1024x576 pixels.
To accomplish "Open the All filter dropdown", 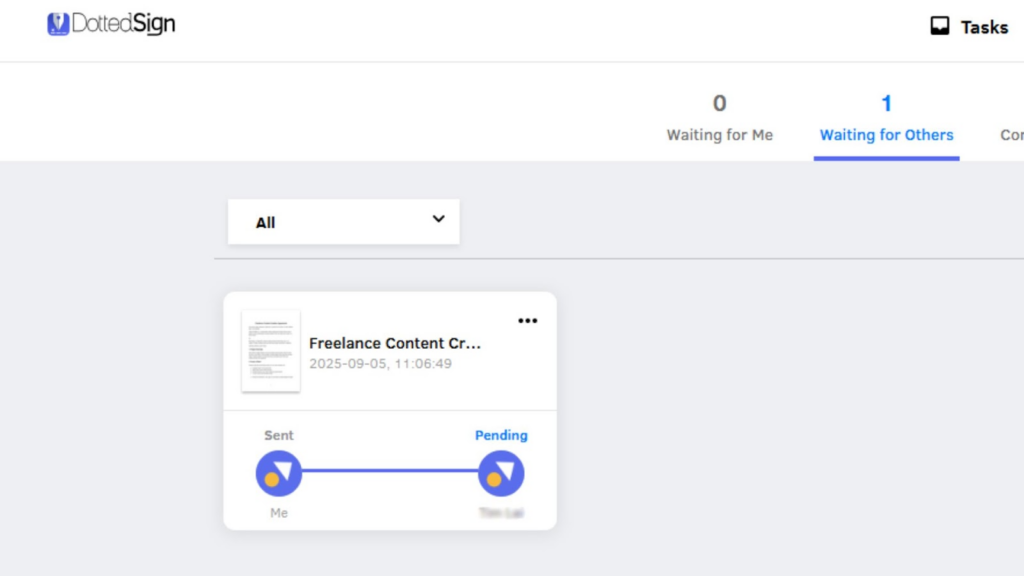I will coord(344,222).
